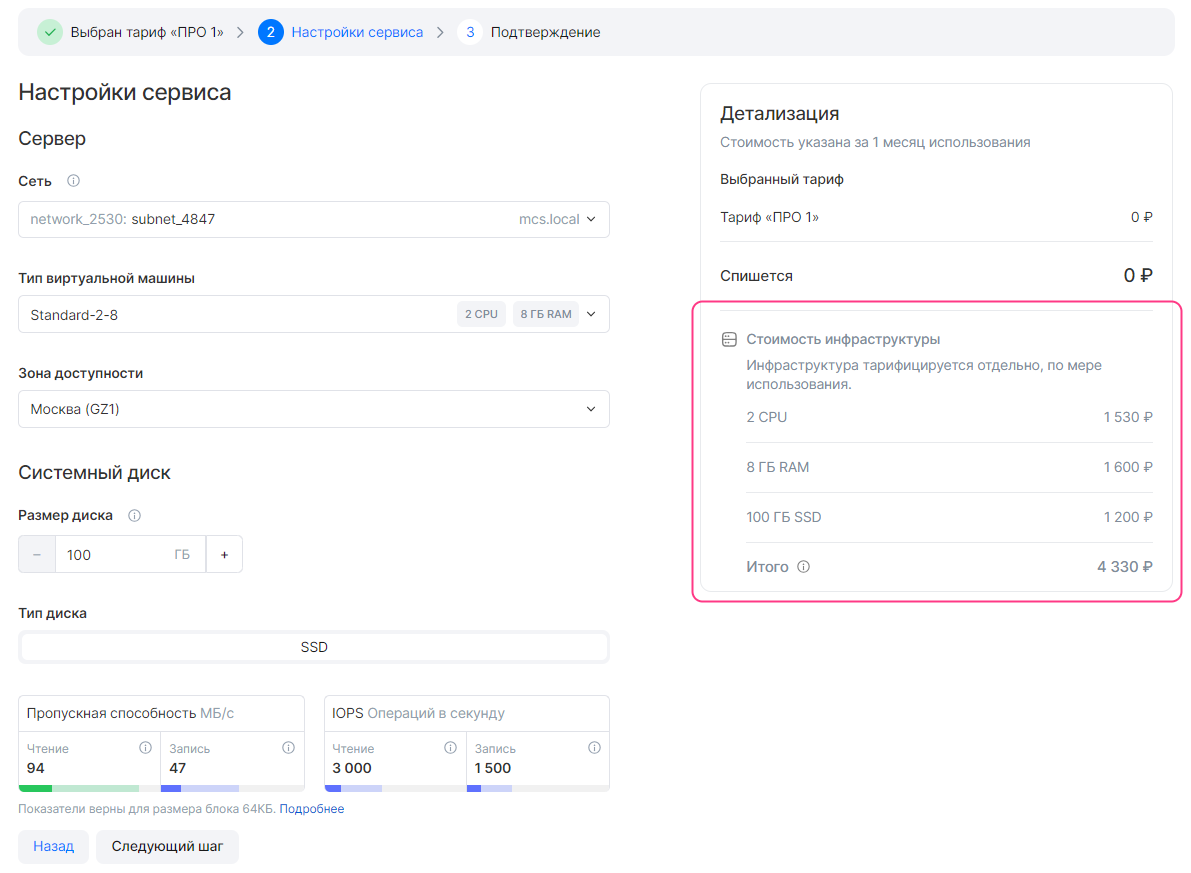This screenshot has height=873, width=1191.
Task: Click info icon for throughput Запись
Action: pos(289,748)
